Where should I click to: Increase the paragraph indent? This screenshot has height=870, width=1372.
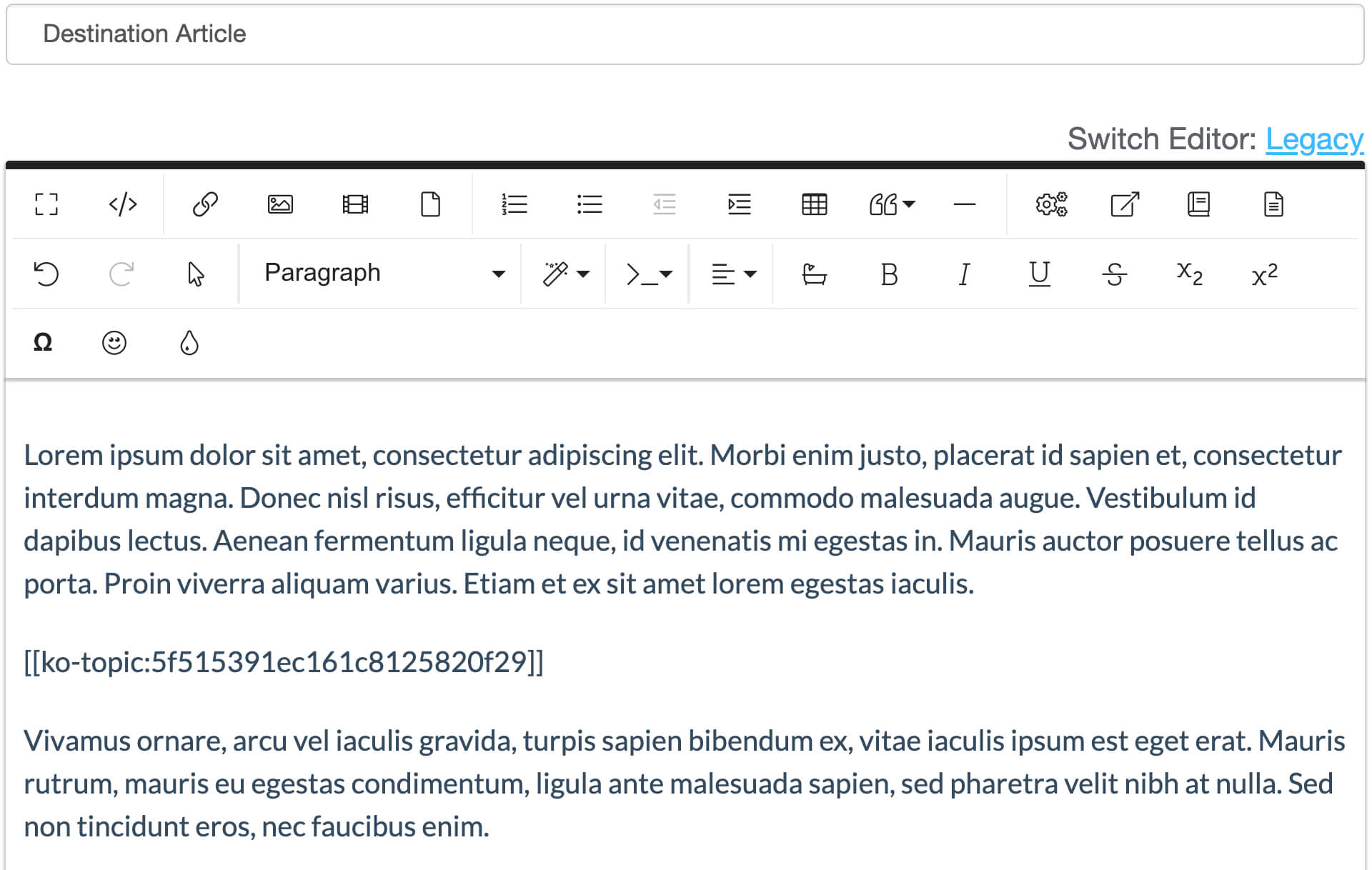[x=740, y=205]
